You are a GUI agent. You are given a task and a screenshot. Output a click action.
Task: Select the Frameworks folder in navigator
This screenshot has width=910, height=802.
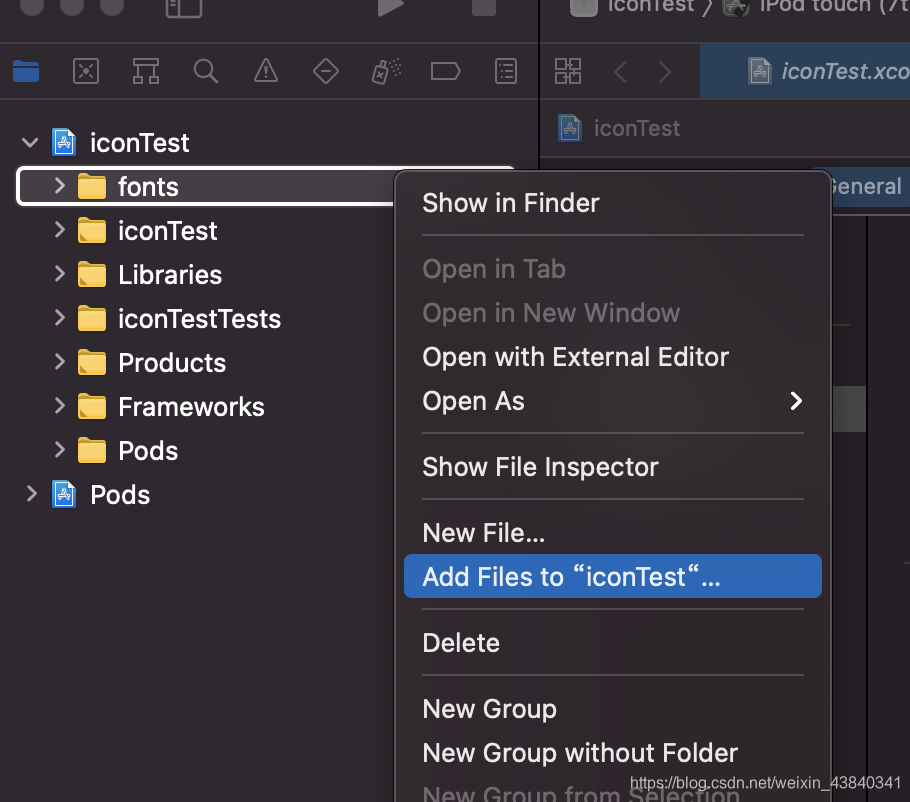pos(191,407)
